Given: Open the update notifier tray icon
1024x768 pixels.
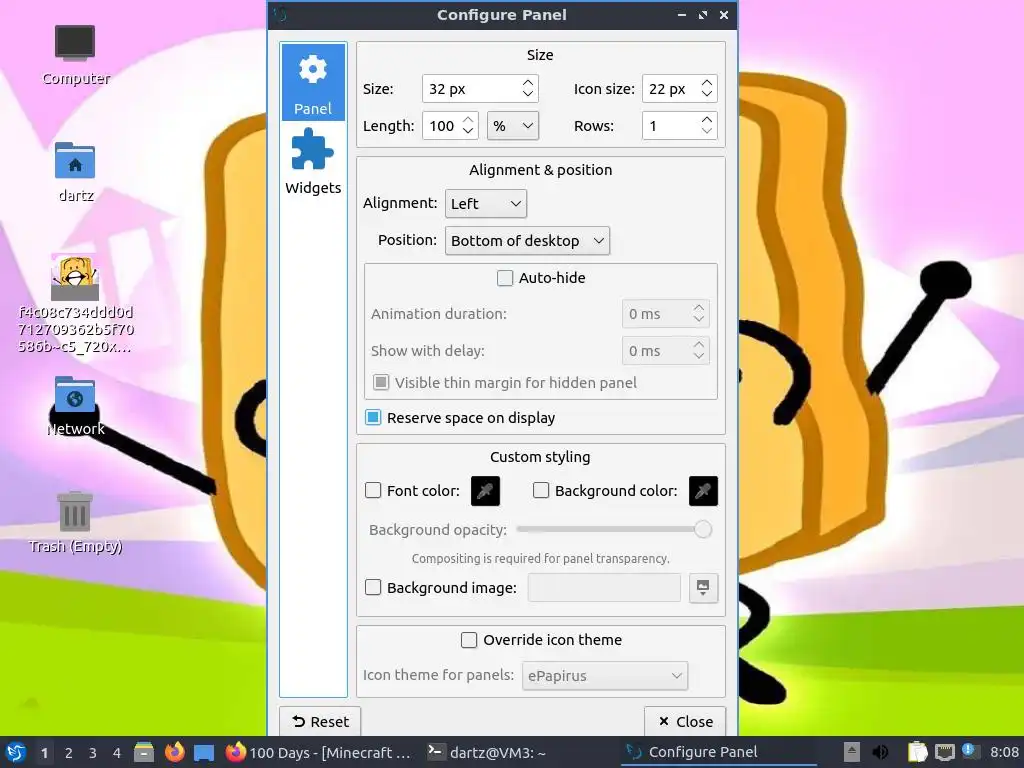Looking at the screenshot, I should coord(970,751).
